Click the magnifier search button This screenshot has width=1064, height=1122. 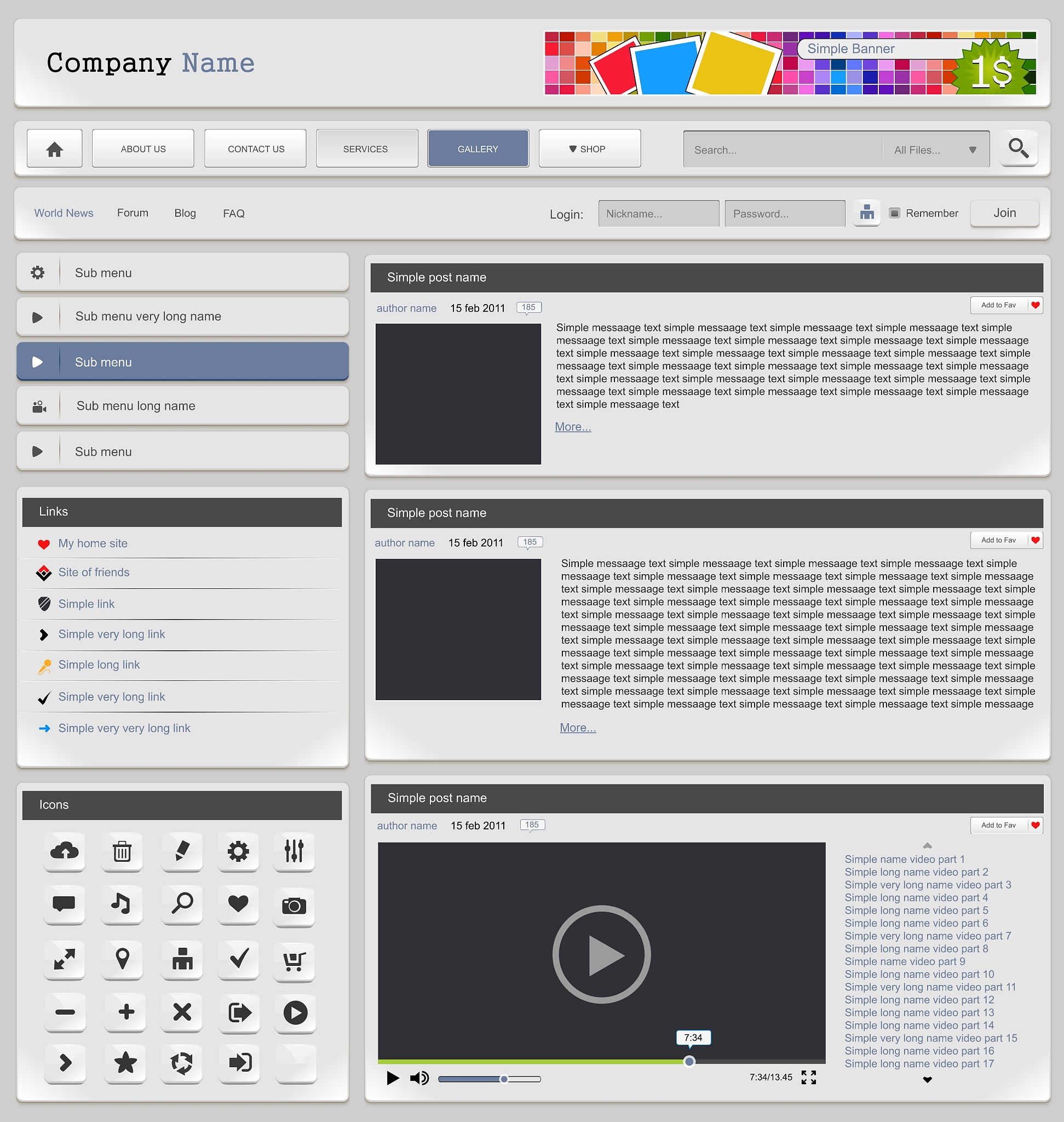[x=1018, y=148]
